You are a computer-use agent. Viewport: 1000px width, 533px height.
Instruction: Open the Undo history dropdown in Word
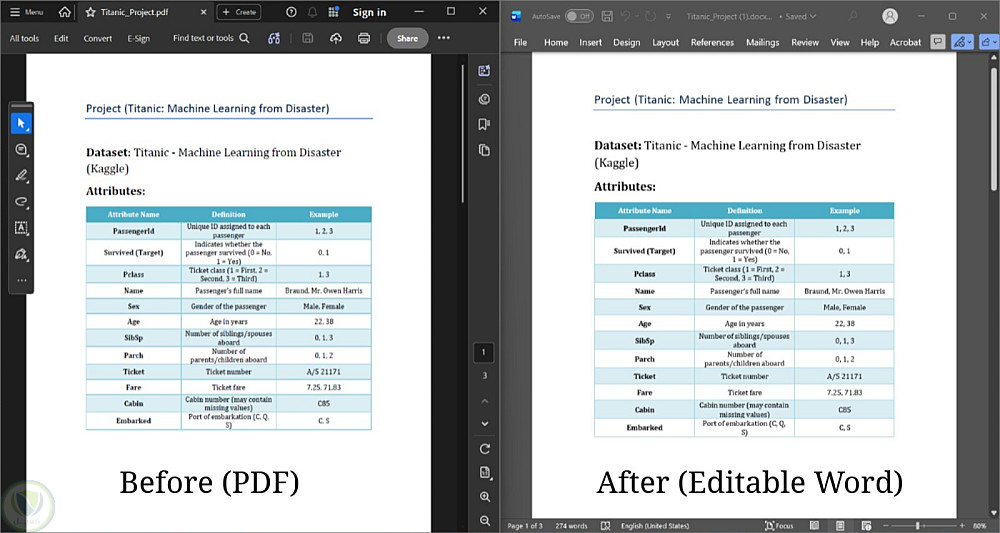636,17
